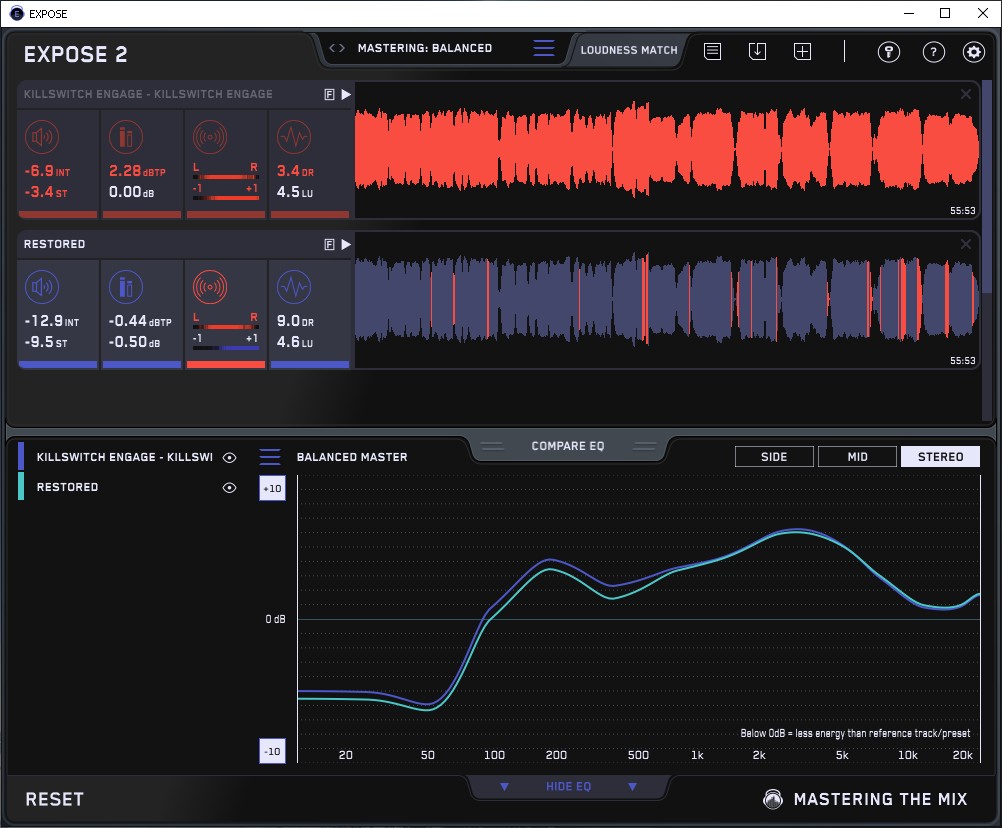Image resolution: width=1002 pixels, height=828 pixels.
Task: Play the Restored track
Action: (346, 244)
